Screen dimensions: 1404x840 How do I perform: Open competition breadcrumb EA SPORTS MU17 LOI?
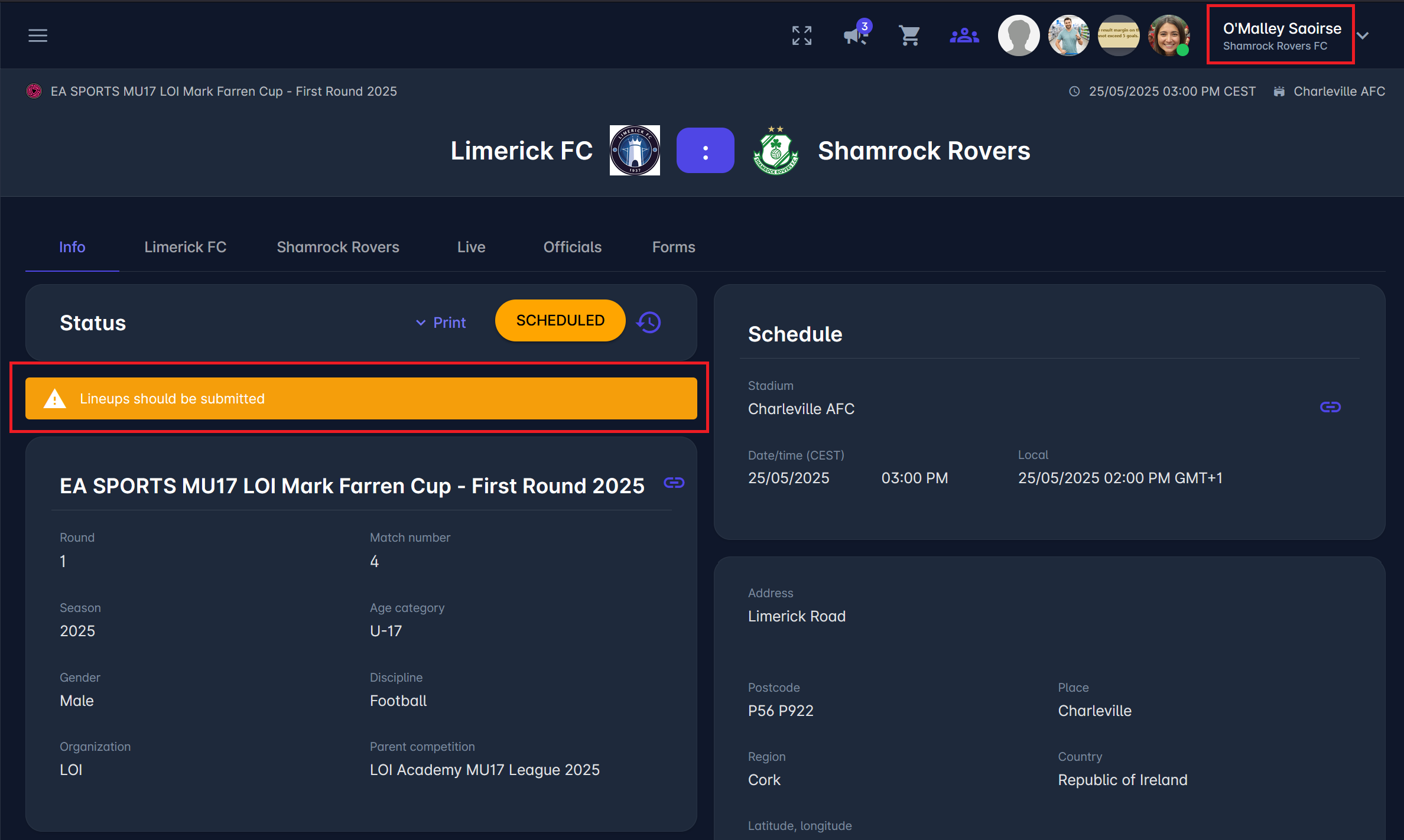click(224, 92)
